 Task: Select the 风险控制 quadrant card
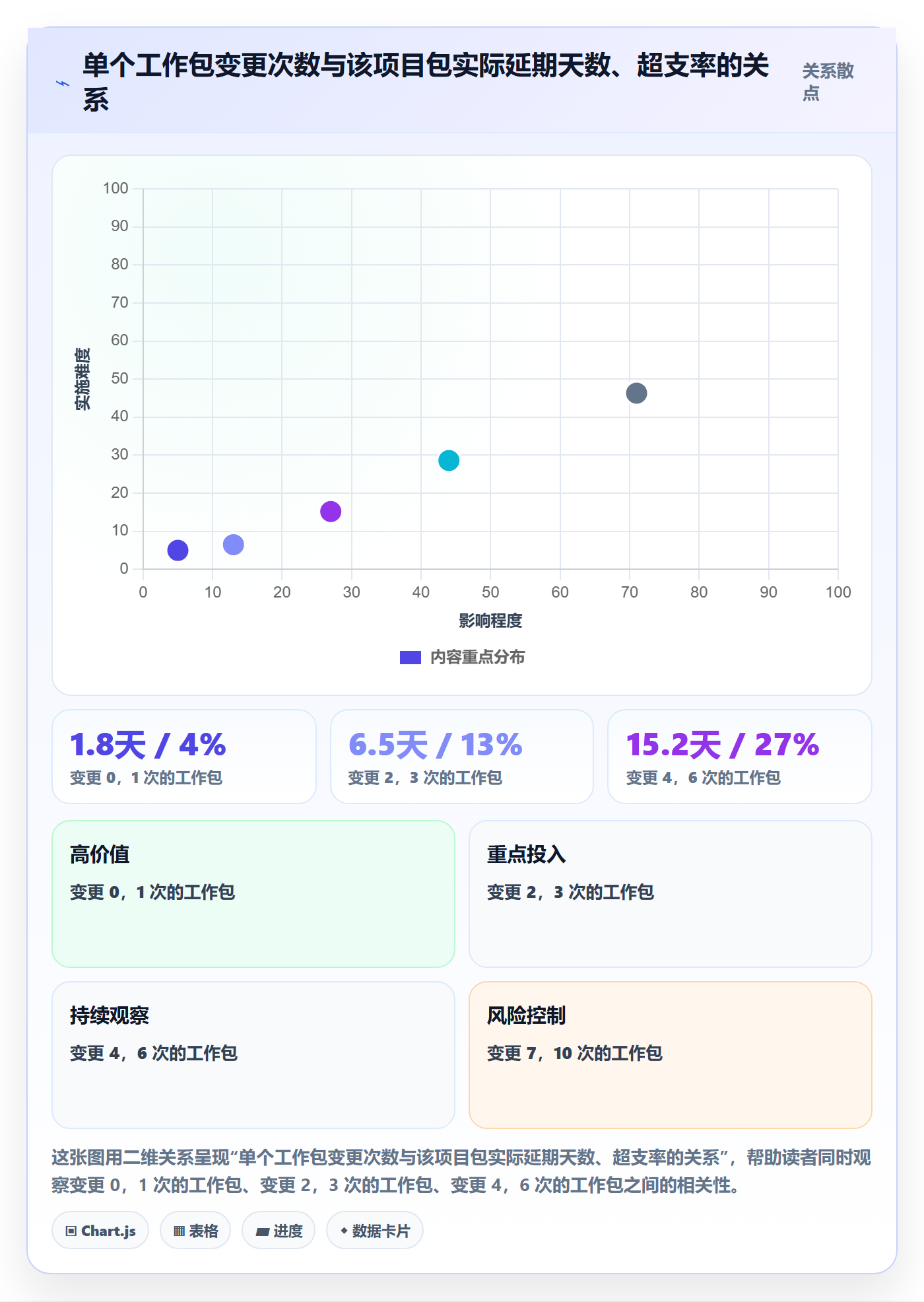click(671, 1055)
